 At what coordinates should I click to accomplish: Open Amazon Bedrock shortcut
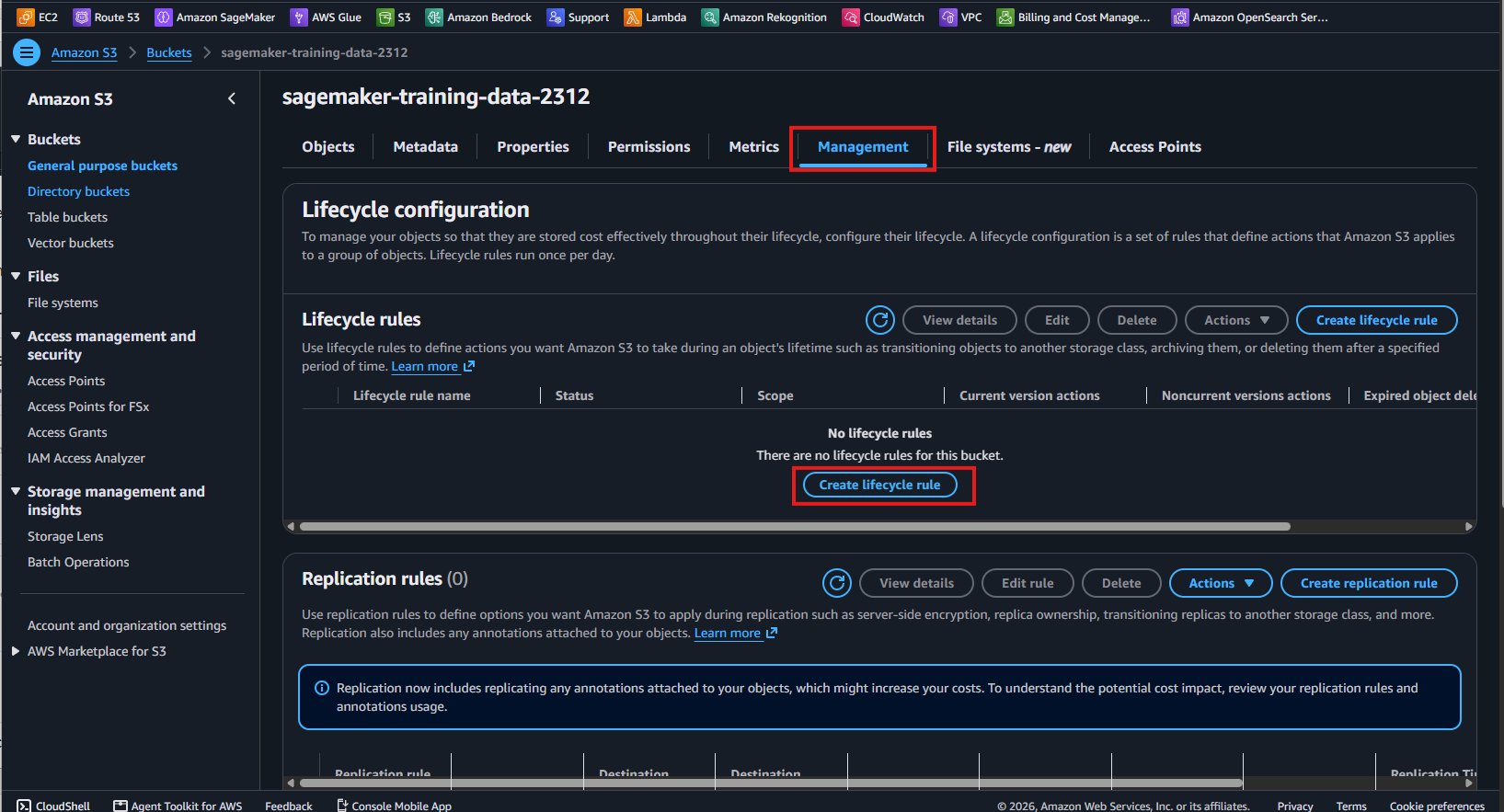[478, 17]
